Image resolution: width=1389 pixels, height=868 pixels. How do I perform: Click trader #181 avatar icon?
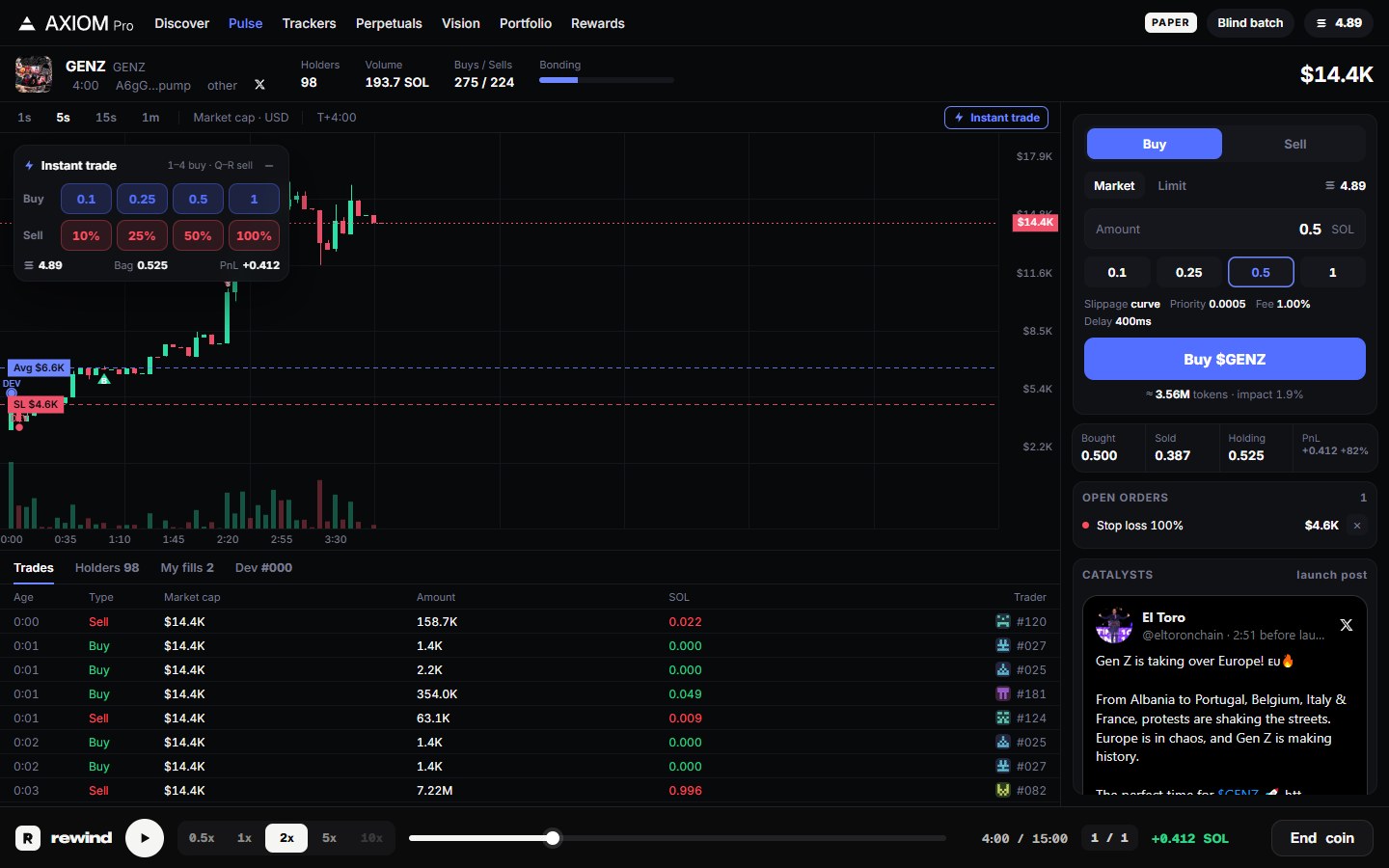click(x=1003, y=693)
